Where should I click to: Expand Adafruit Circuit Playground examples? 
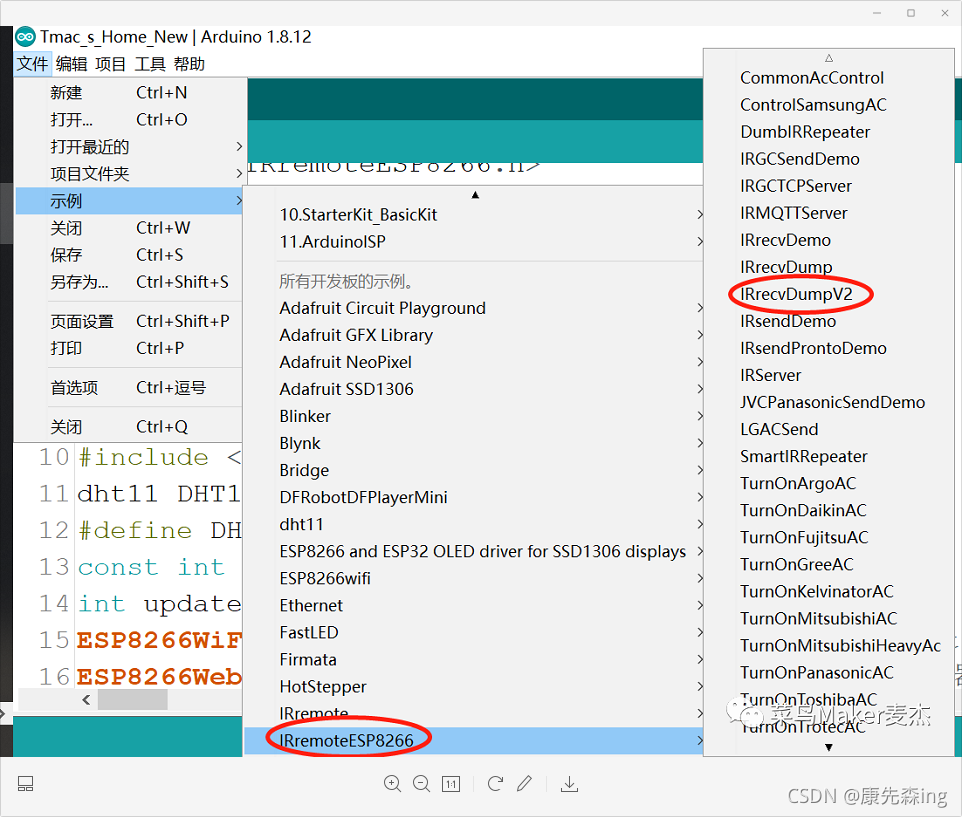474,308
